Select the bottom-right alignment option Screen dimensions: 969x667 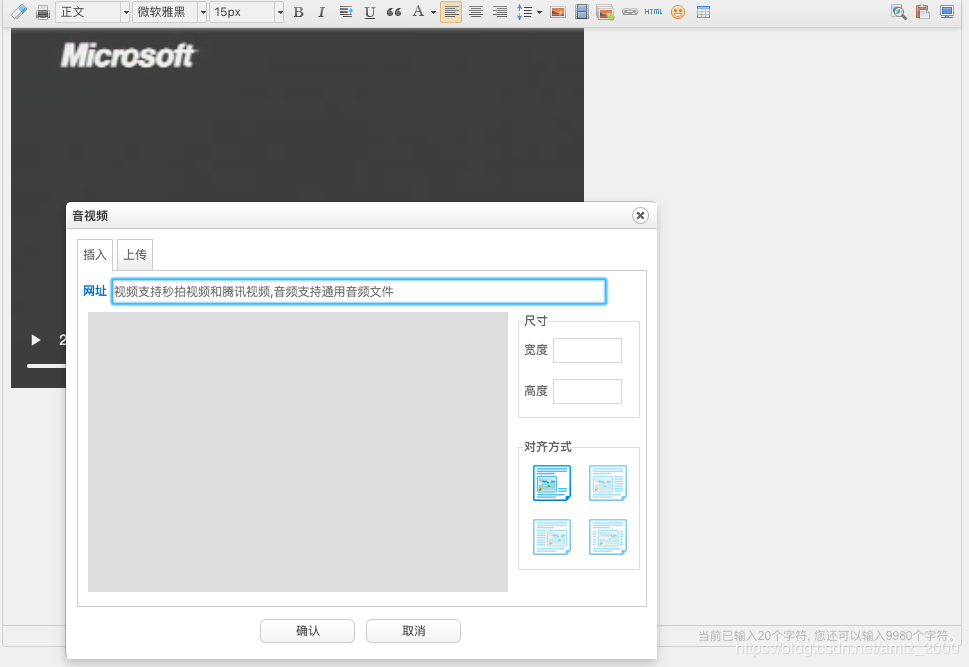point(608,537)
